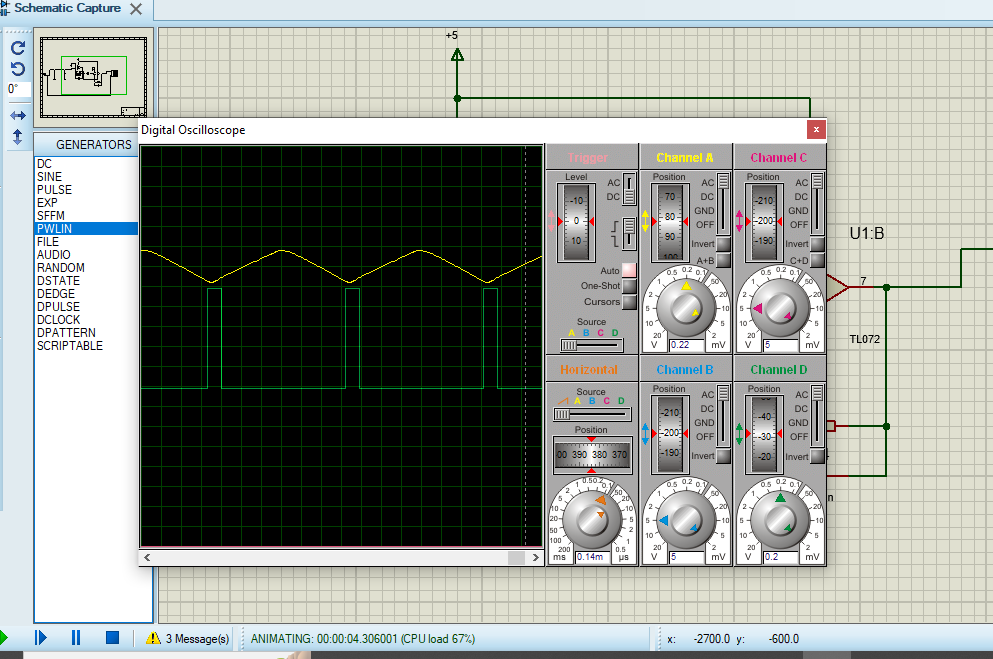Click the GENERATORS list header

pos(93,144)
